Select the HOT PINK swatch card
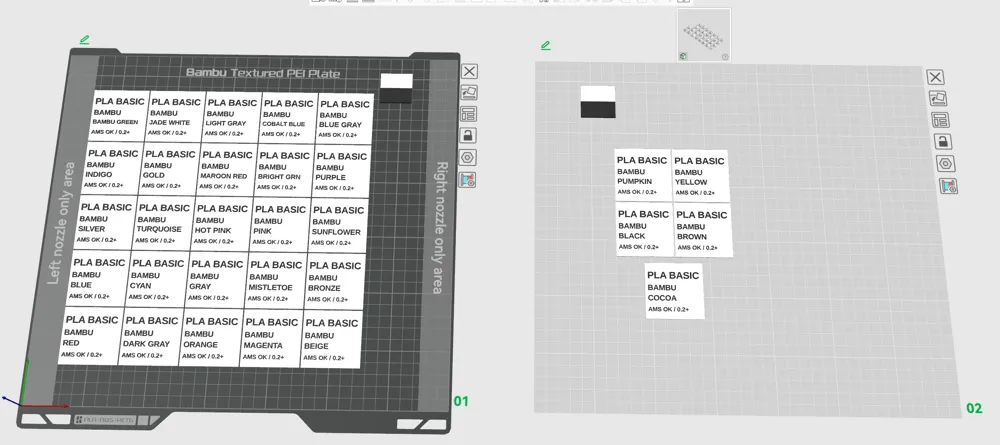 coord(223,224)
